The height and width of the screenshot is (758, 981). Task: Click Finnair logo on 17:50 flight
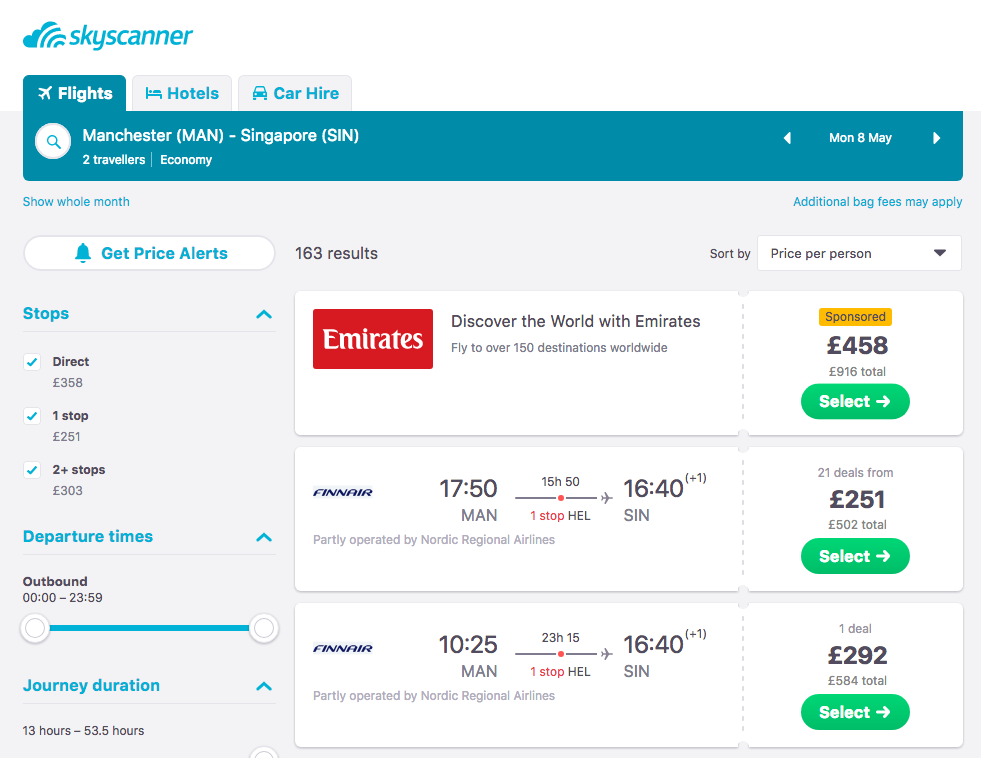click(x=343, y=492)
